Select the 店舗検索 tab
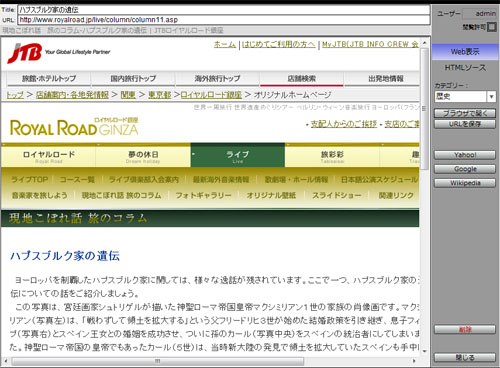Viewport: 500px width, 368px height. (x=302, y=79)
